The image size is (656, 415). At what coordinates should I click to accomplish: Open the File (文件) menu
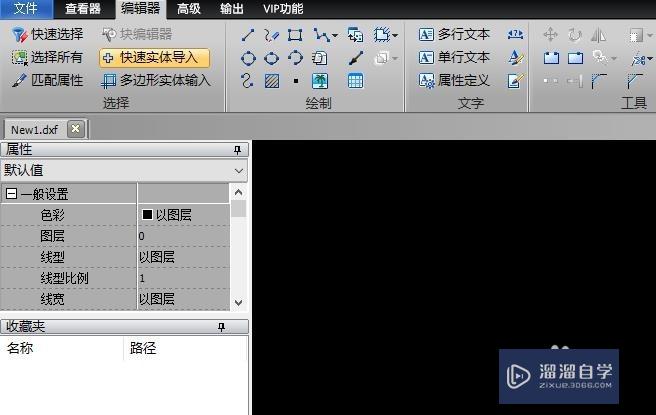[26, 9]
